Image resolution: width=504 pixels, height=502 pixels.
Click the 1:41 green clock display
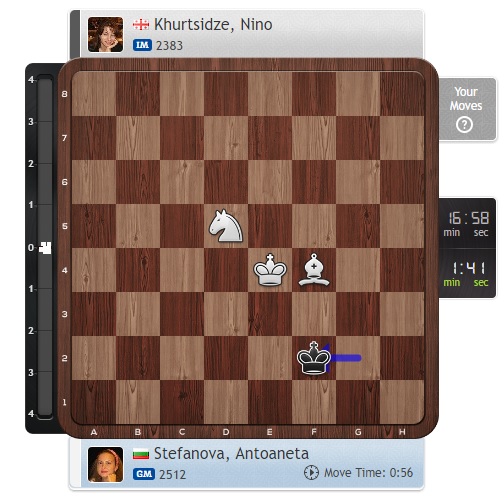click(467, 274)
